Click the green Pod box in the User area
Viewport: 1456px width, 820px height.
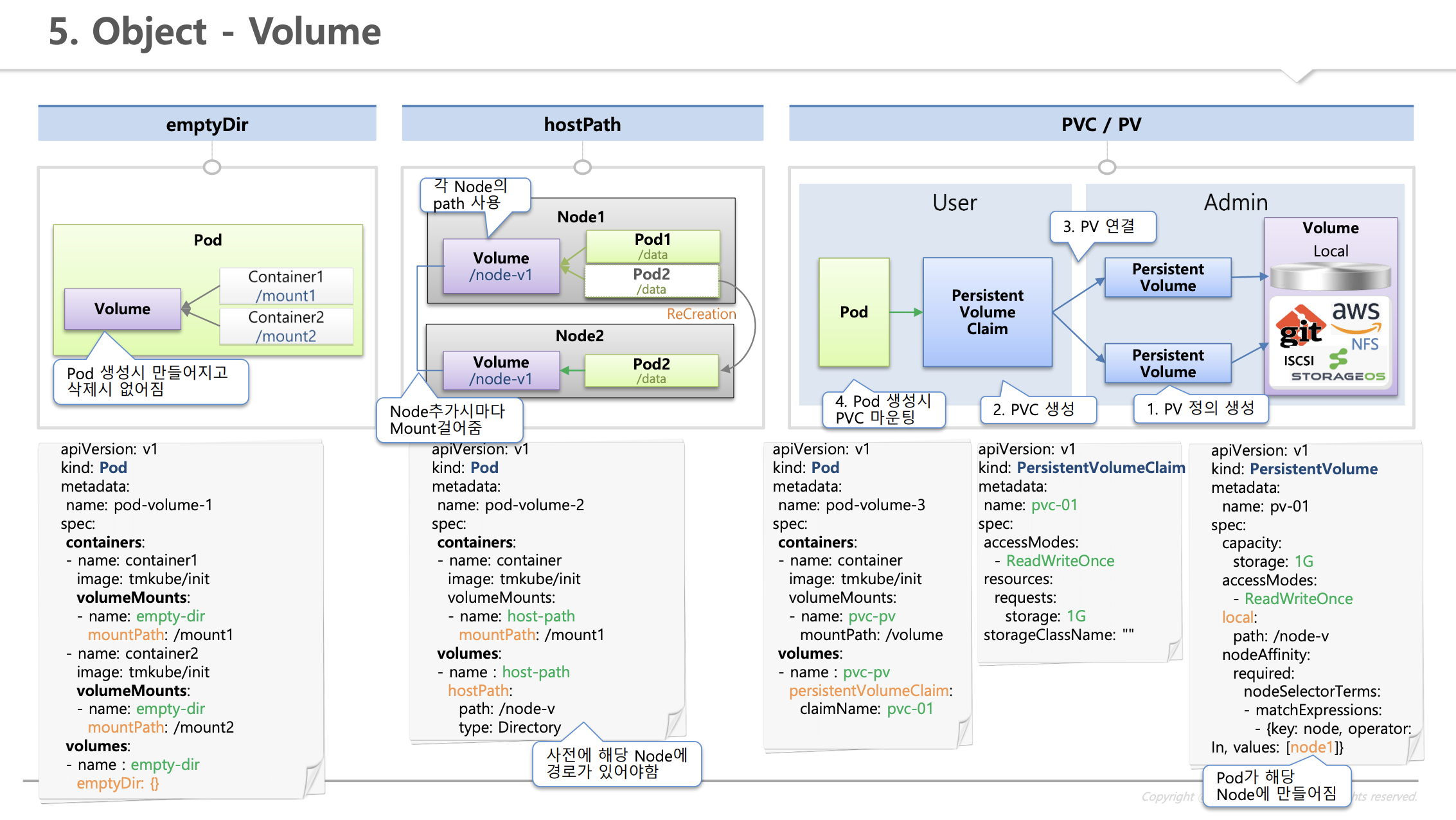pos(854,312)
